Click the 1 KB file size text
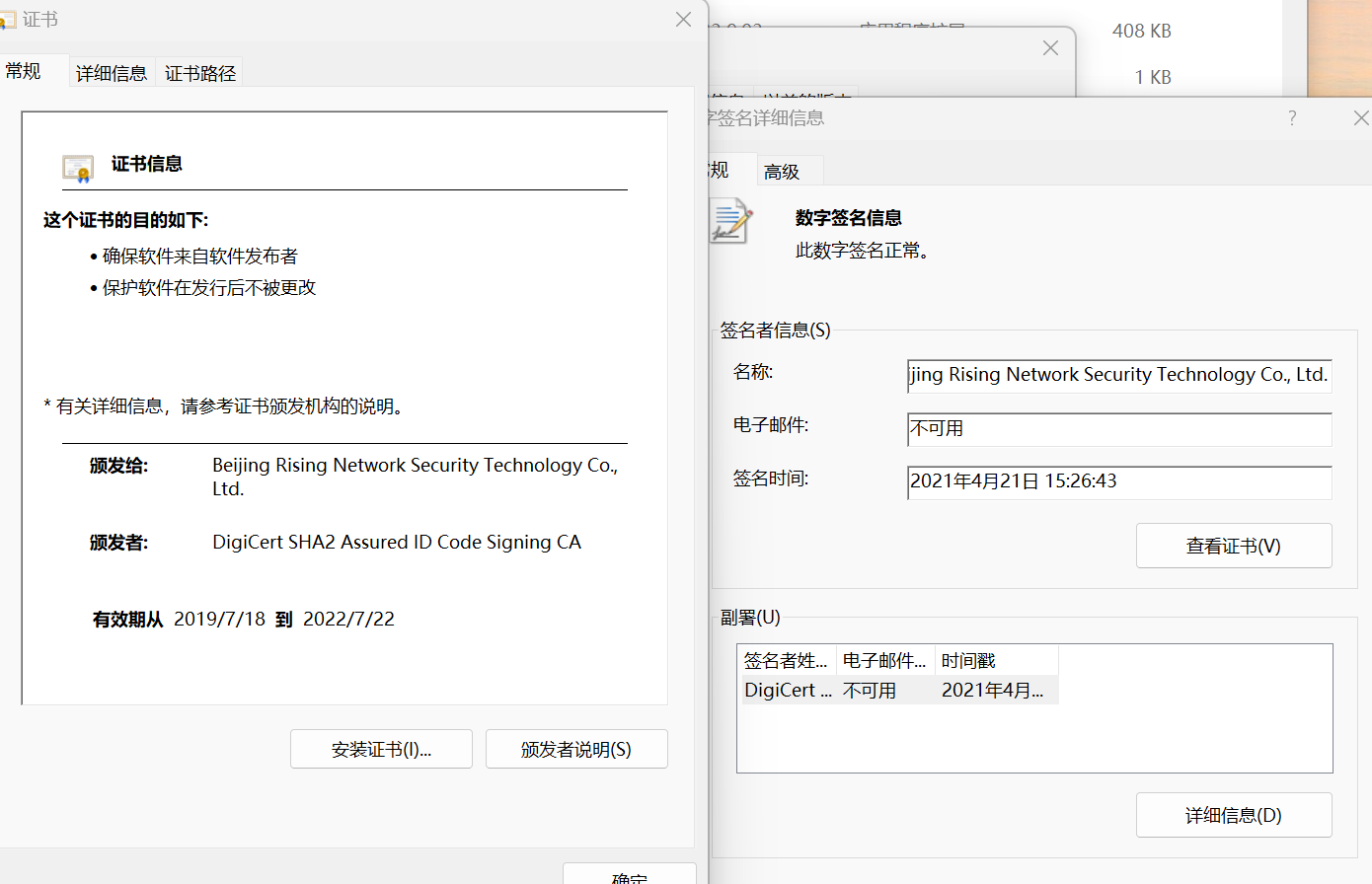The width and height of the screenshot is (1372, 884). coord(1153,77)
